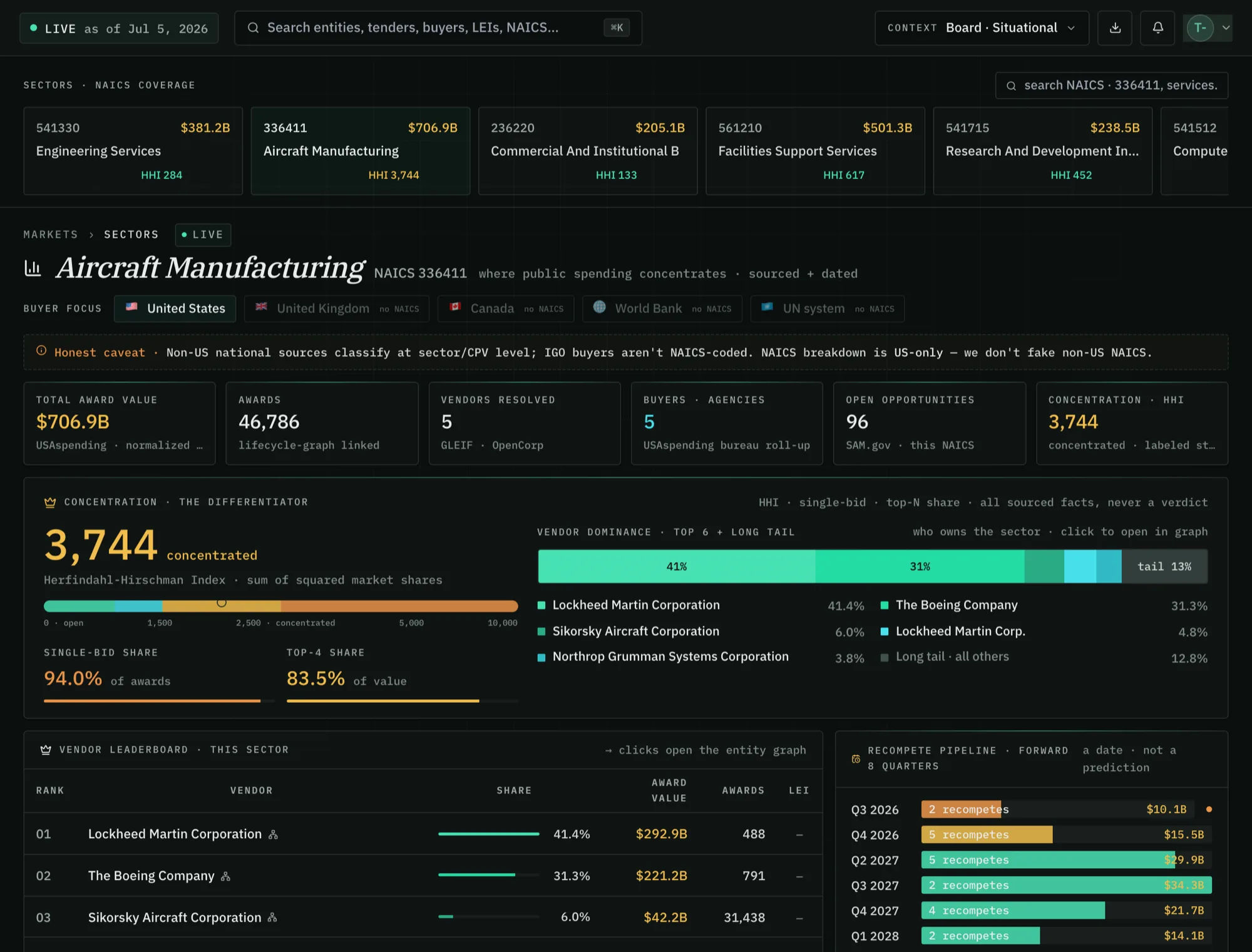Click the $221.2B Boeing award value

(x=661, y=876)
